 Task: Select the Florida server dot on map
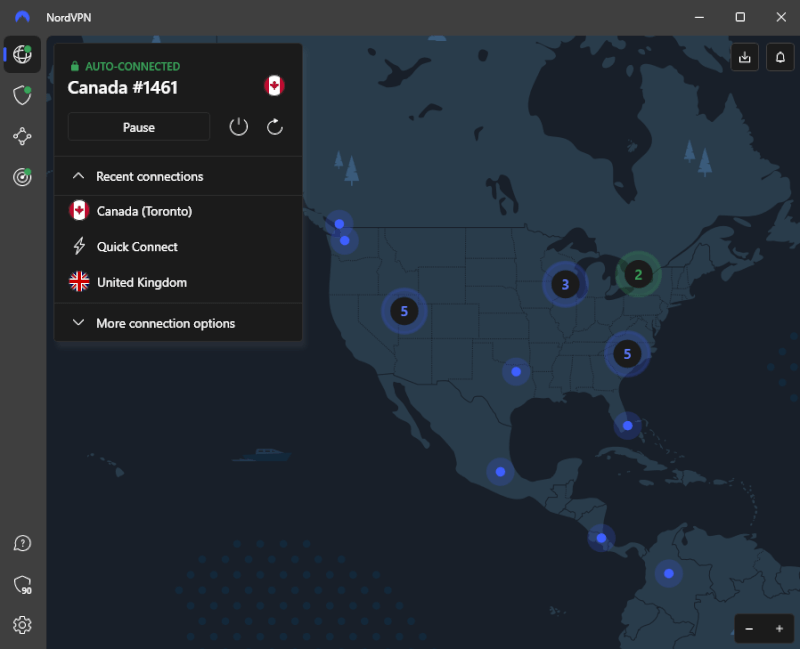pos(628,426)
